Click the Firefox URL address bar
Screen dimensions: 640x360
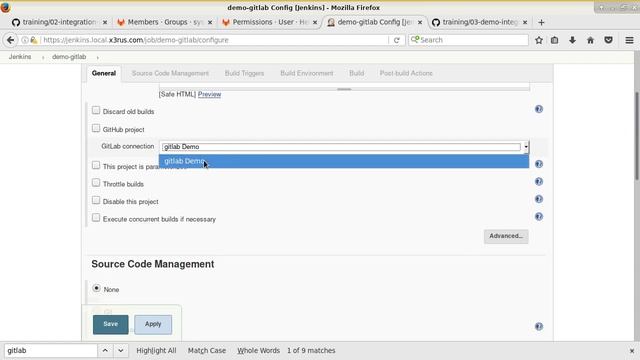[x=215, y=40]
